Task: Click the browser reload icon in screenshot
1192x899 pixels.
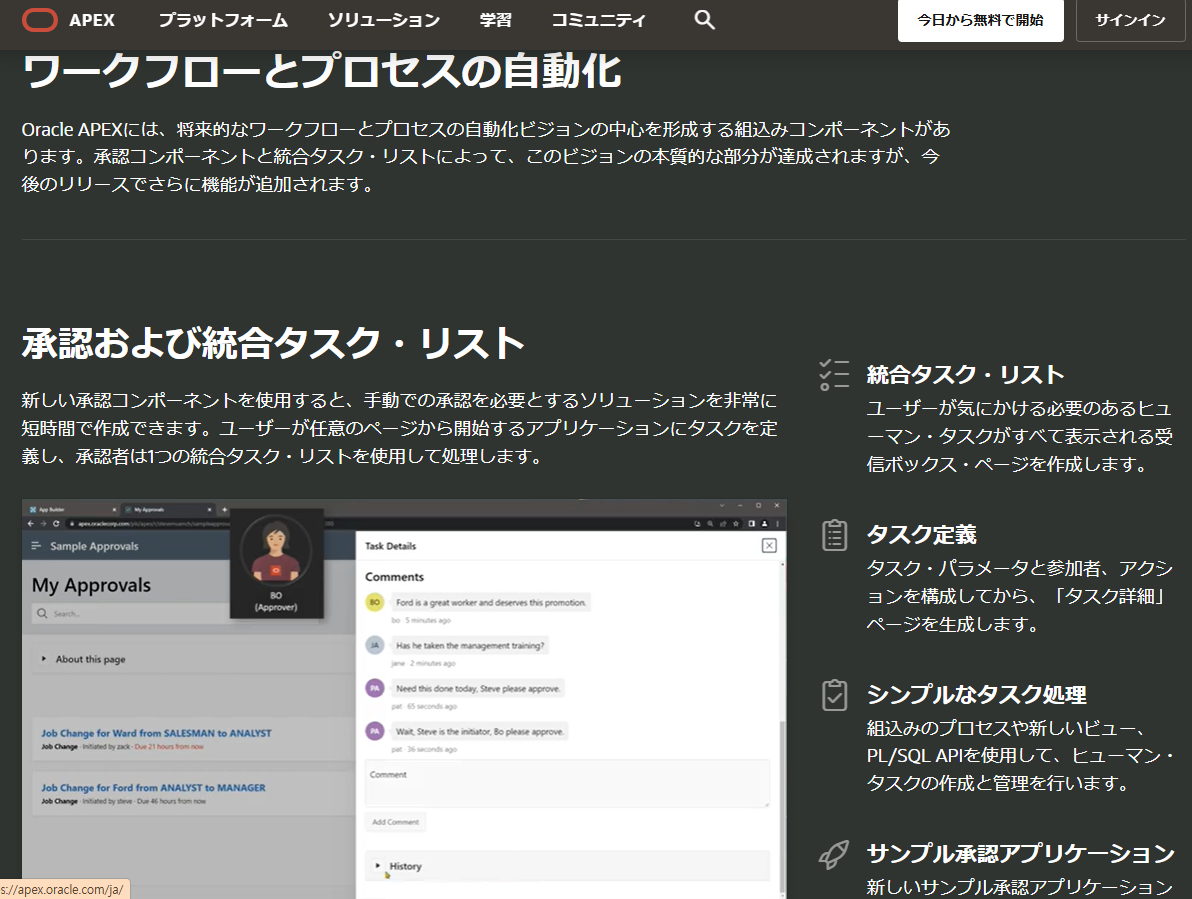Action: tap(55, 523)
